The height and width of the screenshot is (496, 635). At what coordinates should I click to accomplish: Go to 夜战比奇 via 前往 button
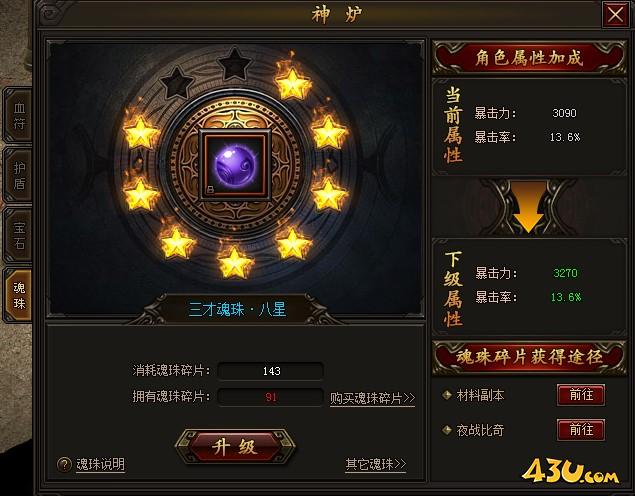point(581,430)
